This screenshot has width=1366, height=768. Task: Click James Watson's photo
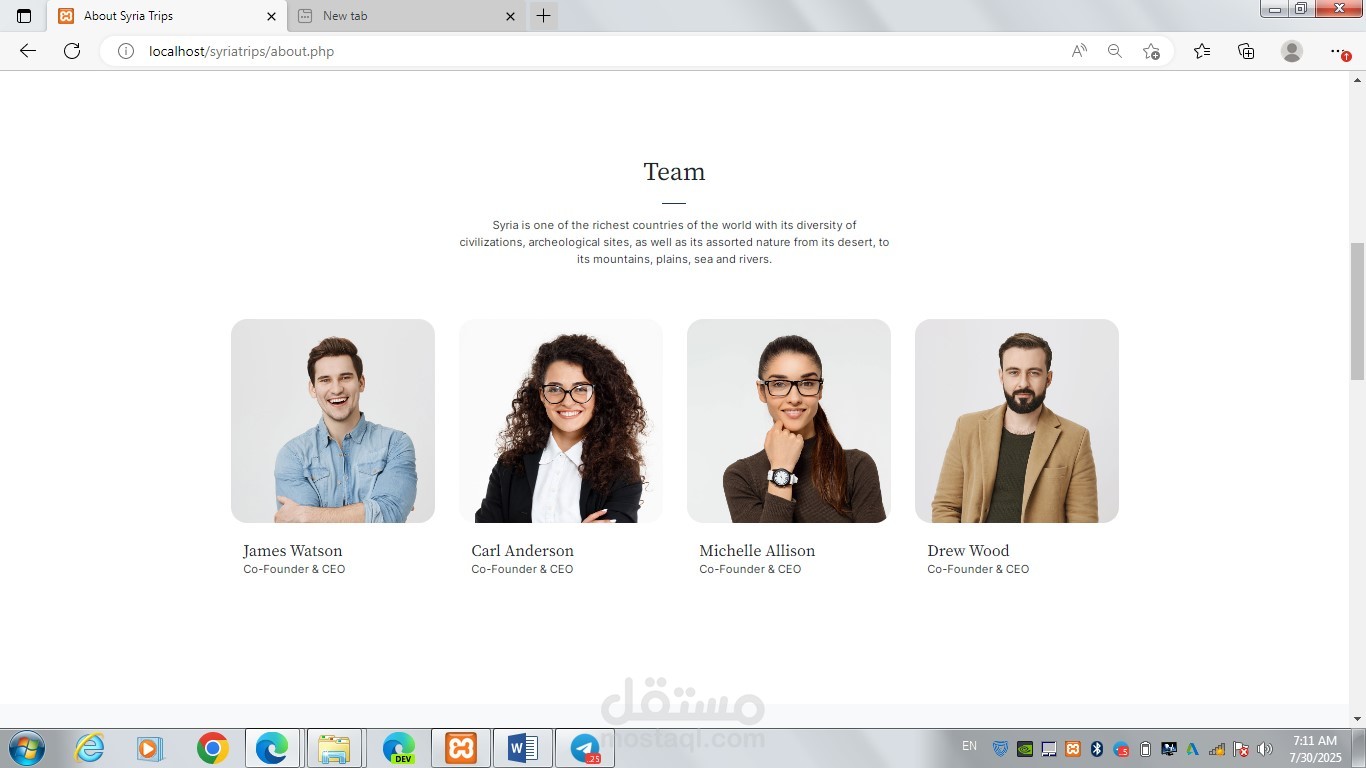pyautogui.click(x=333, y=421)
